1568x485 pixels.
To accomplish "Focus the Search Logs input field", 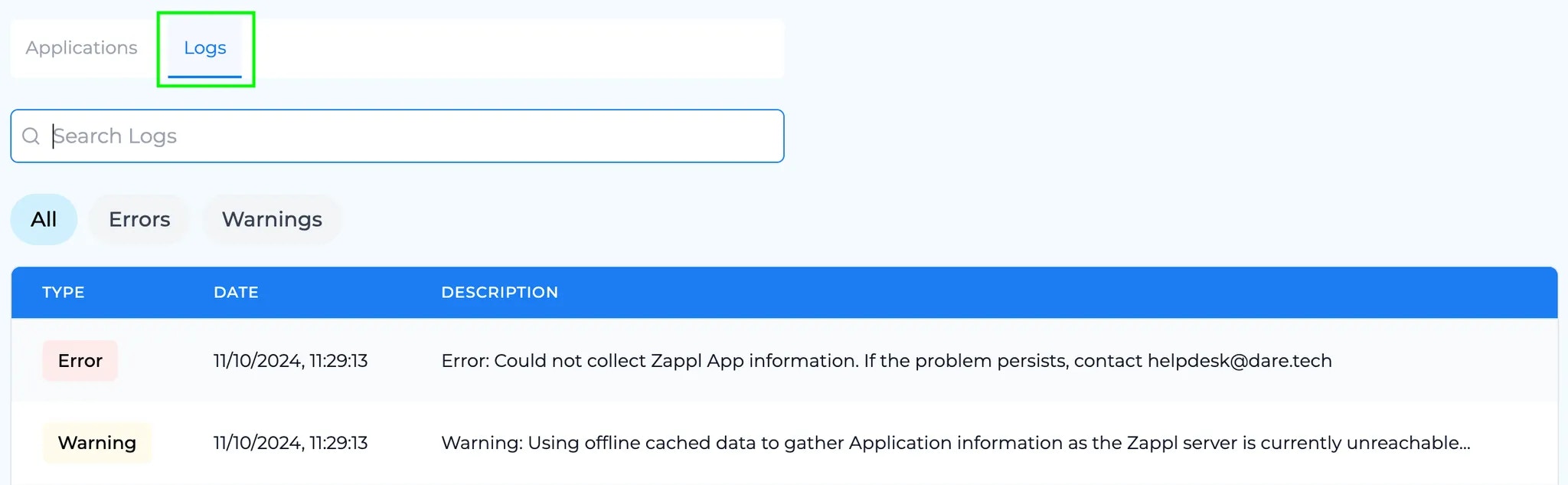I will pyautogui.click(x=397, y=136).
